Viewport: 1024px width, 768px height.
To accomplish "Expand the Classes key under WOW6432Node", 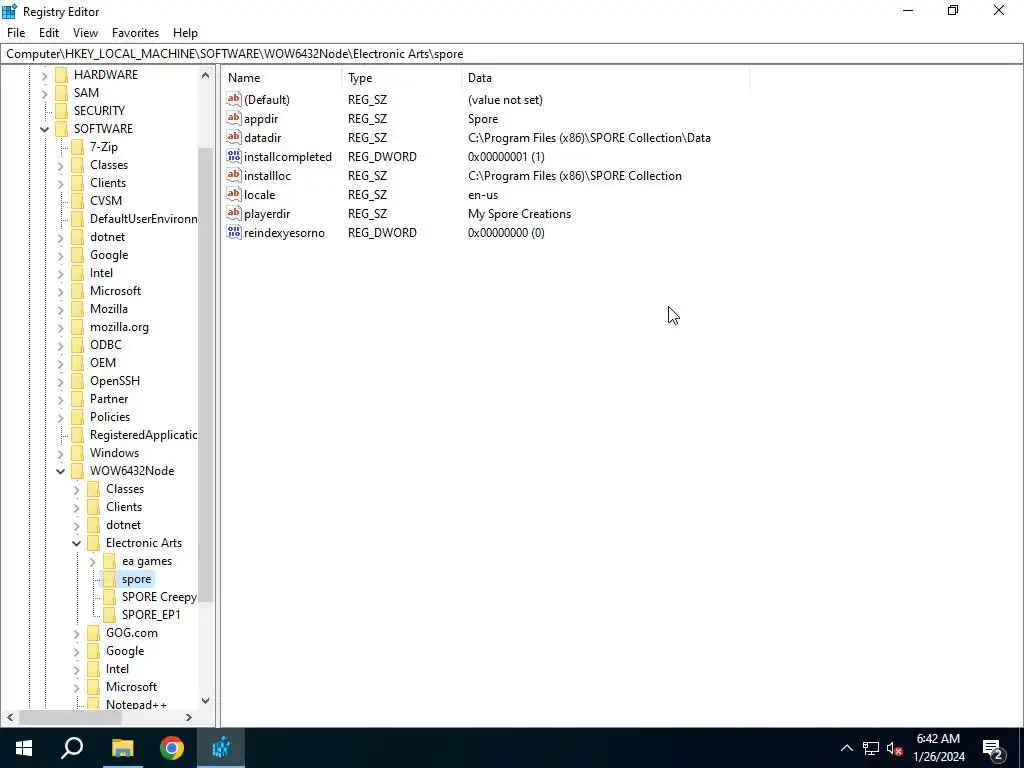I will point(76,489).
